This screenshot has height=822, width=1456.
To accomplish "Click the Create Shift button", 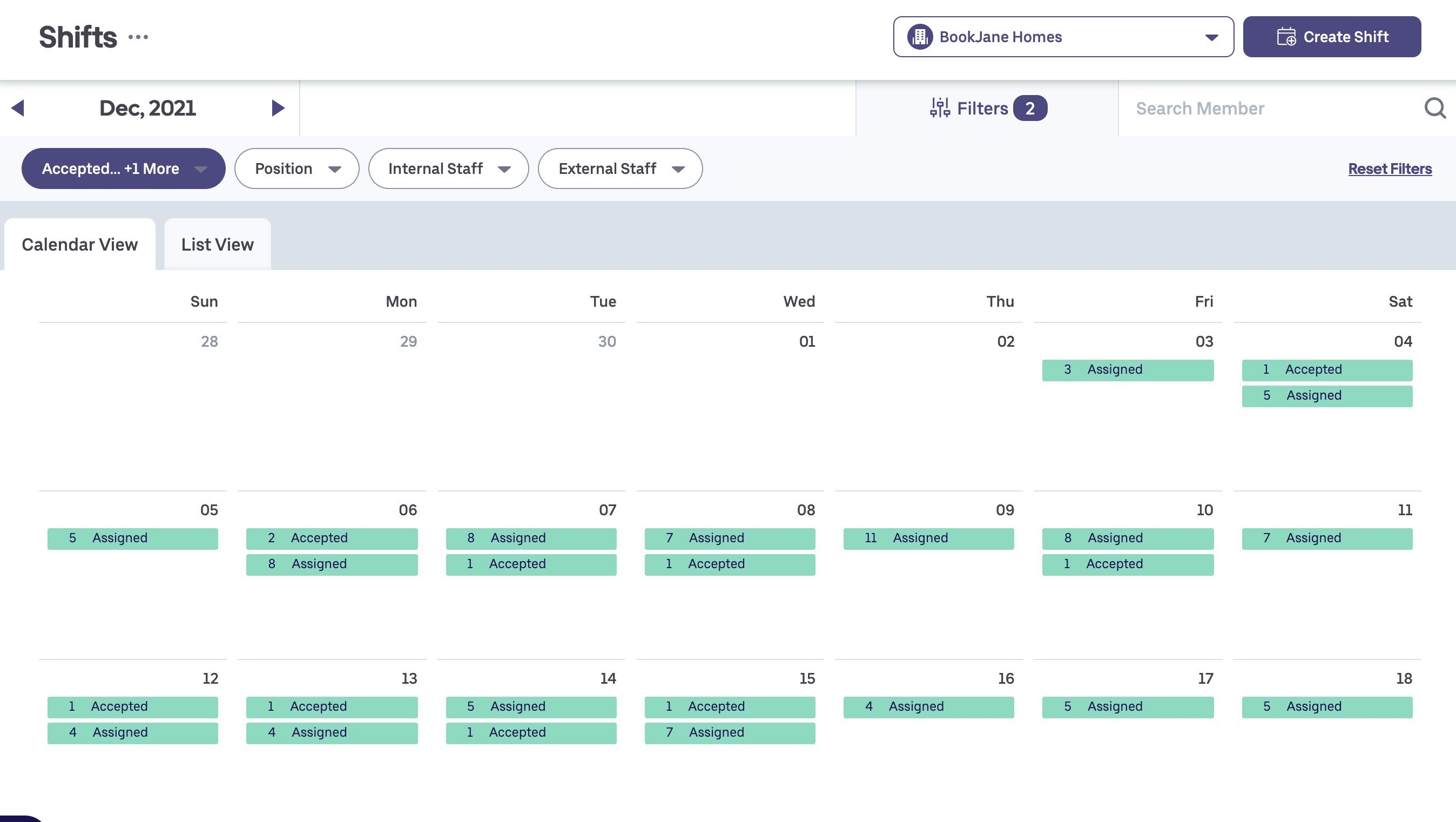I will pos(1332,37).
